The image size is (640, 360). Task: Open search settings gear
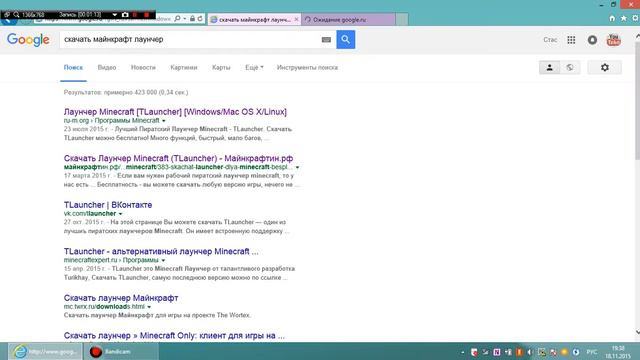[x=604, y=67]
